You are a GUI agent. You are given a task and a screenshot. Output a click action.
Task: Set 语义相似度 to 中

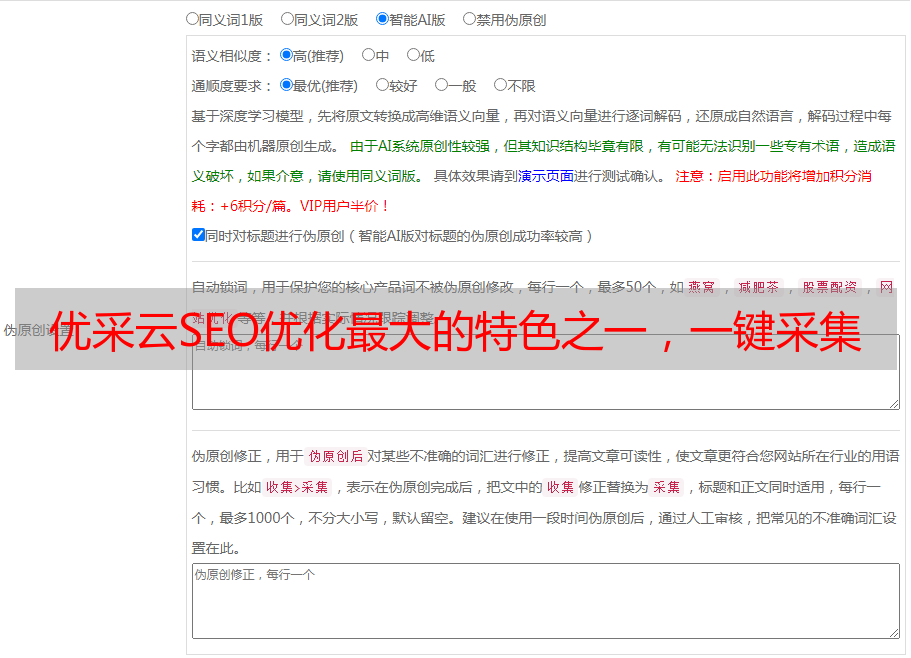368,55
